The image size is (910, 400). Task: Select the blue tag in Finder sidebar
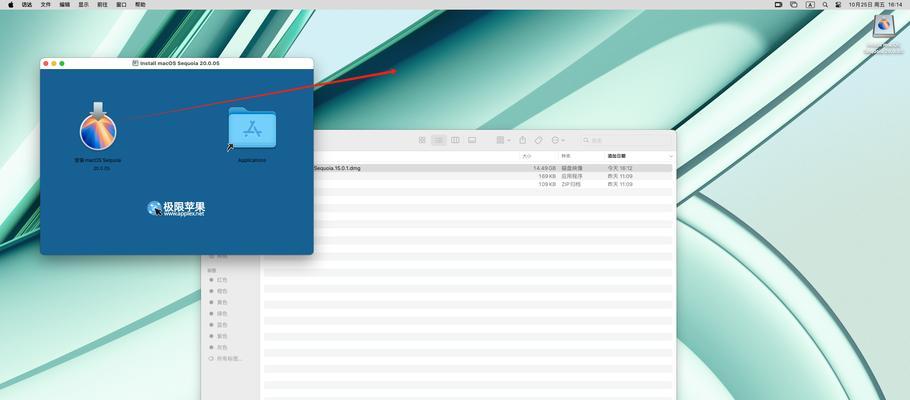pyautogui.click(x=219, y=325)
